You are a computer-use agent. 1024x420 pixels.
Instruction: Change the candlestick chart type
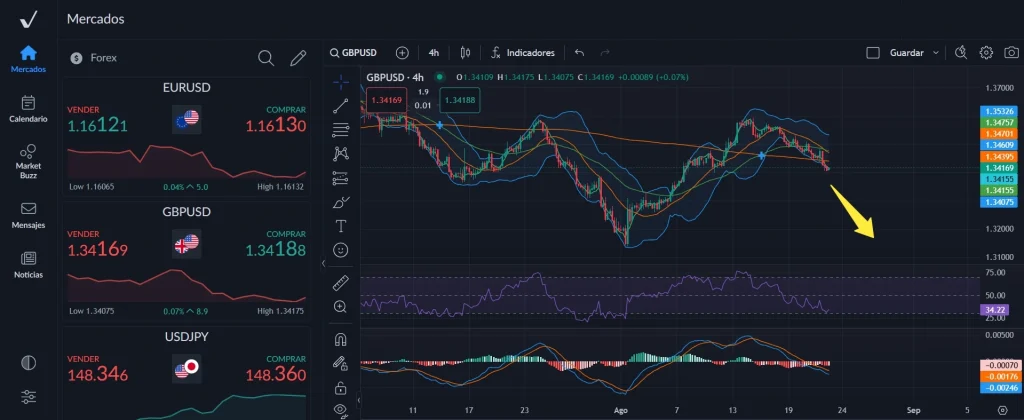pos(465,53)
